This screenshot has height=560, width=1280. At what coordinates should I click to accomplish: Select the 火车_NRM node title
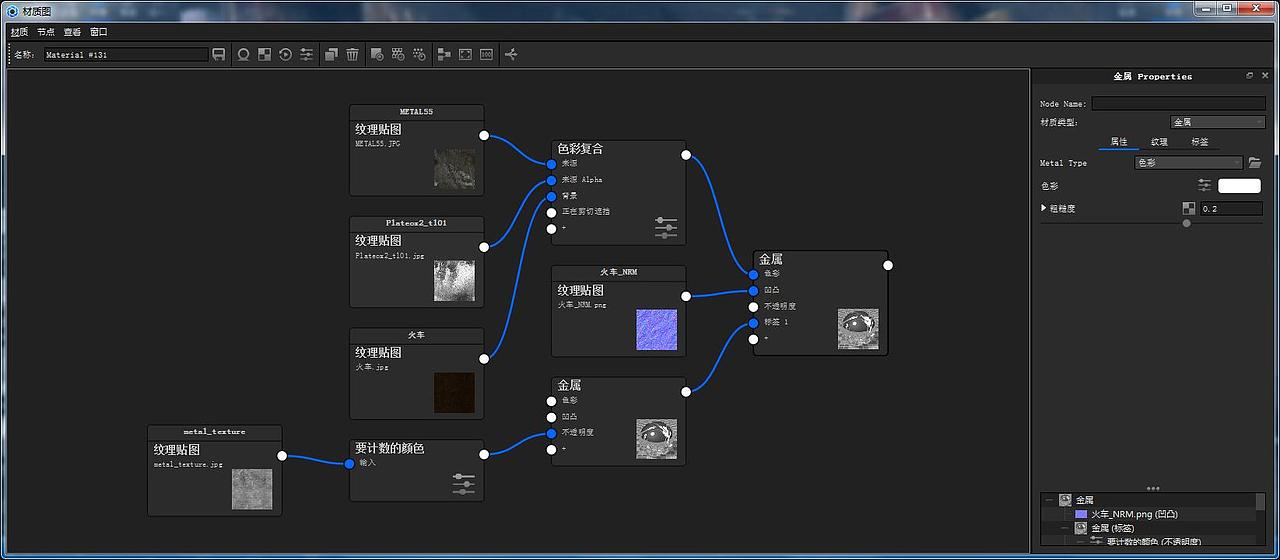[x=618, y=272]
